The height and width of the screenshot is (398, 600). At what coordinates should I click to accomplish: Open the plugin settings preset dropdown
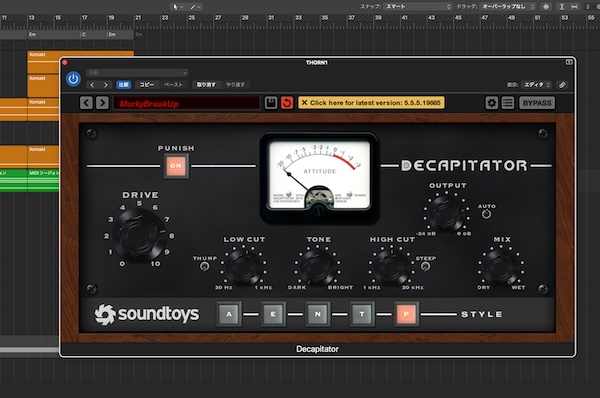coord(137,73)
